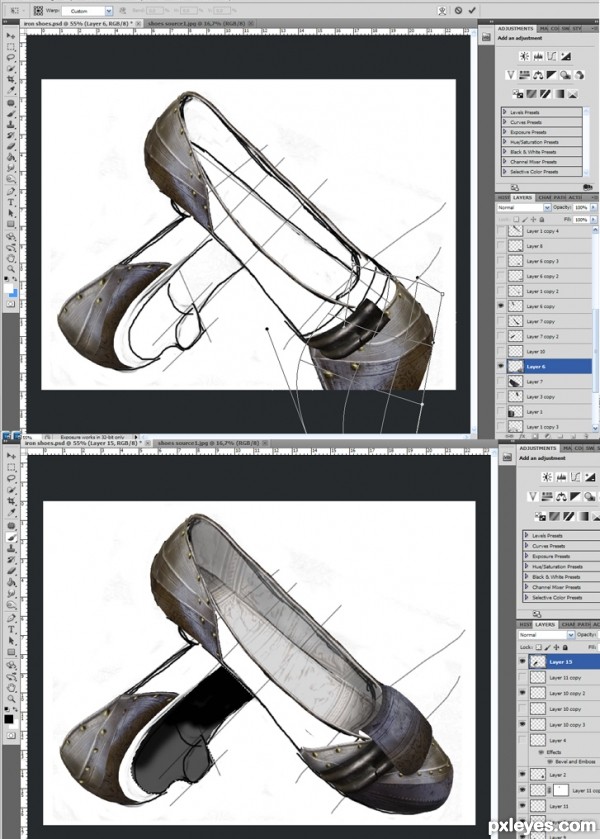Click Lock all icon in lower Layers panel
The width and height of the screenshot is (600, 839).
pyautogui.click(x=565, y=647)
